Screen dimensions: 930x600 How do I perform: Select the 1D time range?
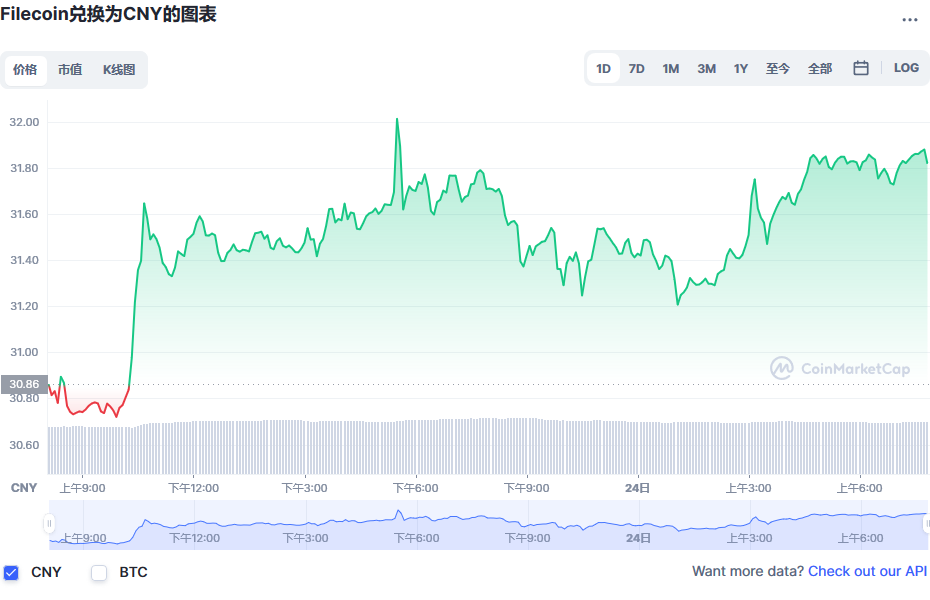tap(603, 67)
